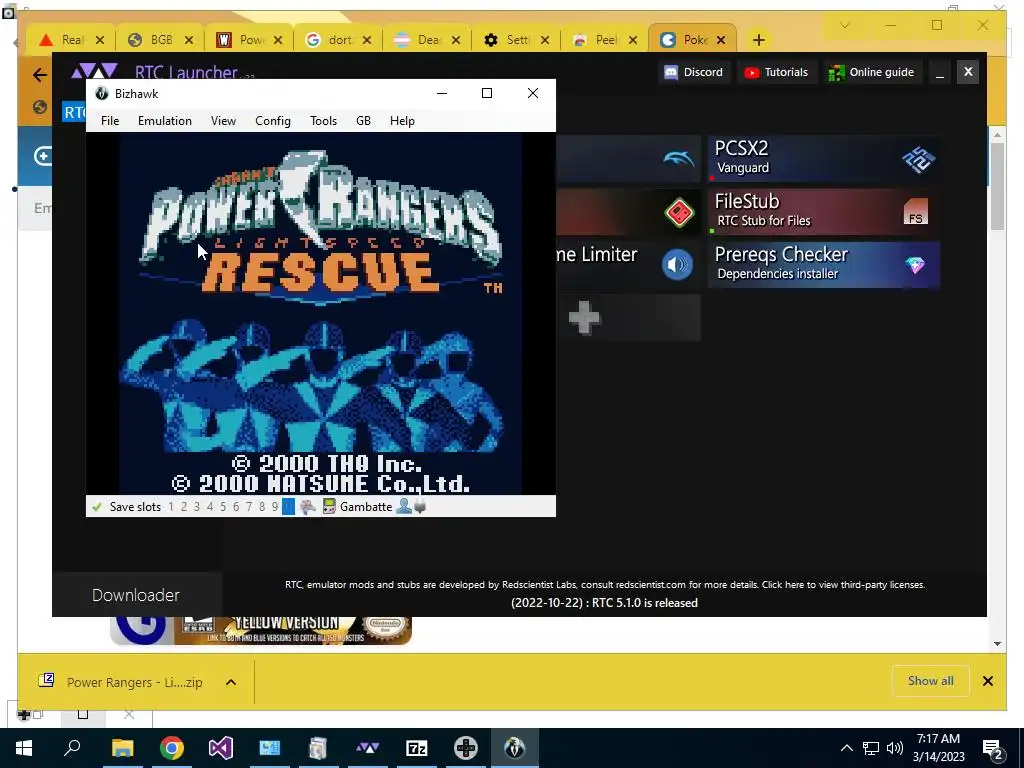Select the highlighted save slot 0
This screenshot has height=768, width=1024.
(288, 507)
